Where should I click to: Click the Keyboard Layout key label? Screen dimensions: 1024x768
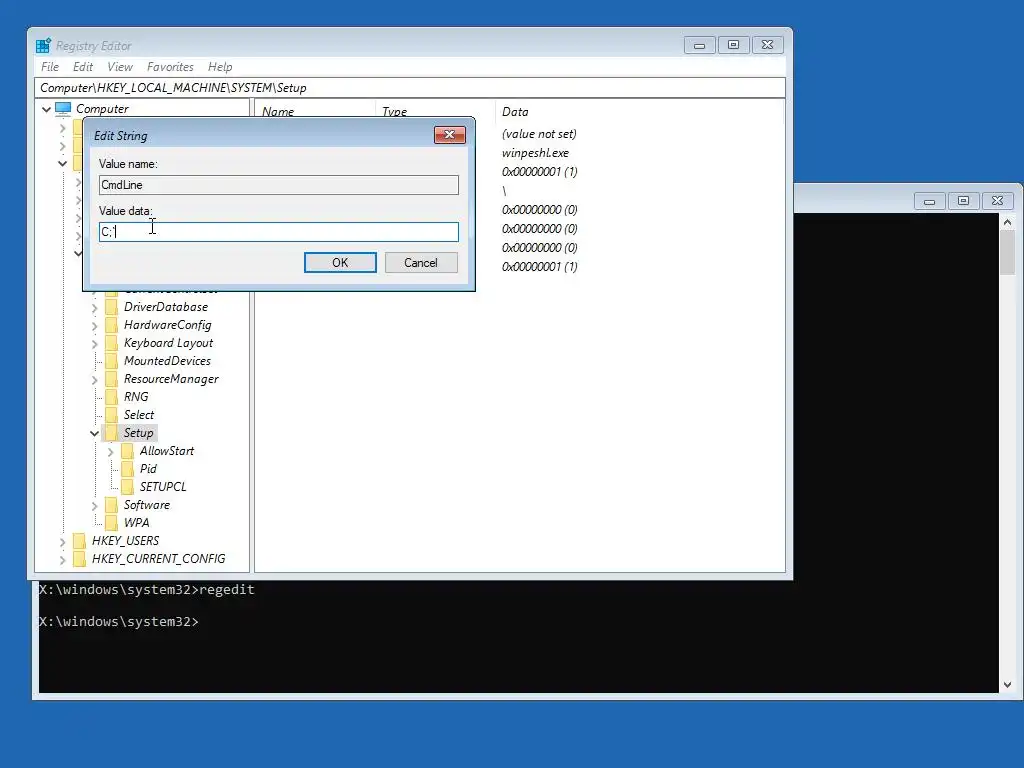pos(168,343)
